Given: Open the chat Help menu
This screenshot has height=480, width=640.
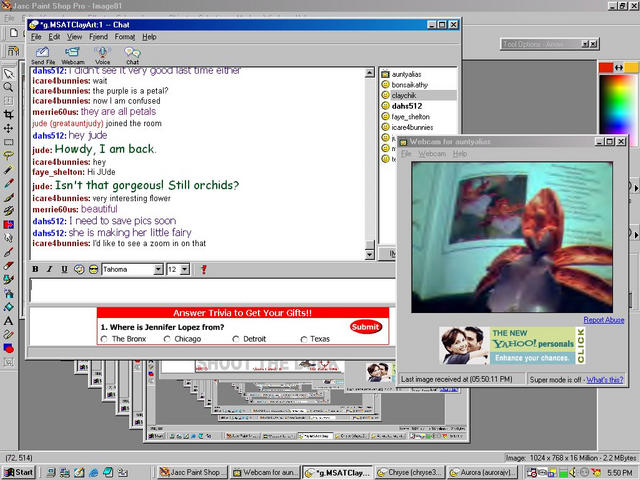Looking at the screenshot, I should 149,37.
